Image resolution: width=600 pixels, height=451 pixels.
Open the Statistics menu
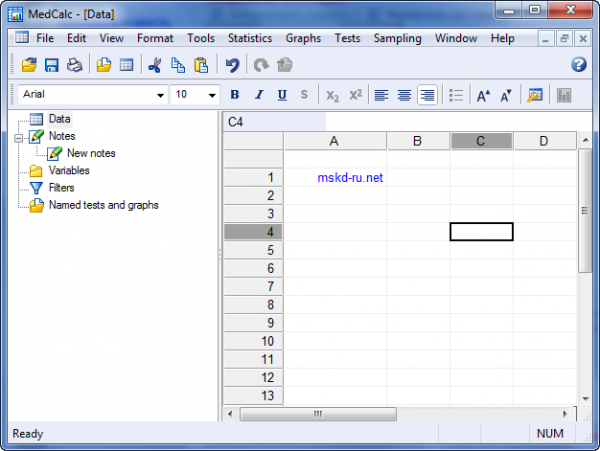pyautogui.click(x=249, y=38)
